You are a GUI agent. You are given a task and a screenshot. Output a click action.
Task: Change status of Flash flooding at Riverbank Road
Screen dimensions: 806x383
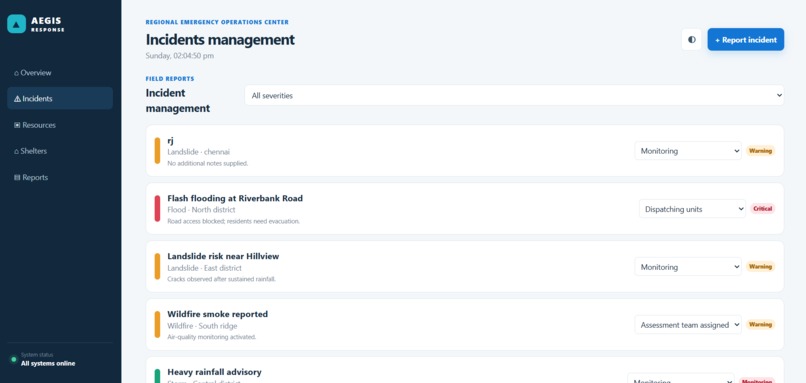tap(692, 209)
